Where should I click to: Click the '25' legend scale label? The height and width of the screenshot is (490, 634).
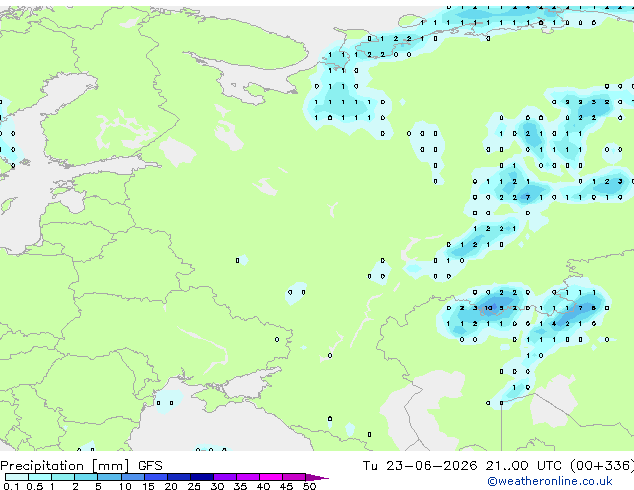[194, 486]
